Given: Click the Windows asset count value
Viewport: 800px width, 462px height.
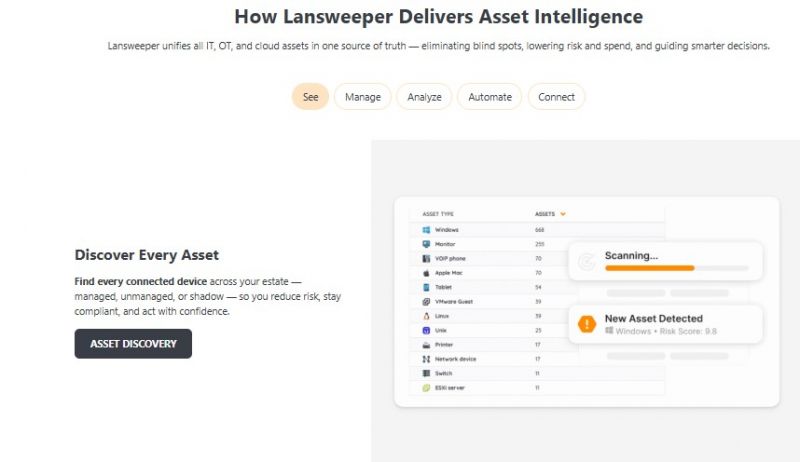Looking at the screenshot, I should (x=539, y=230).
